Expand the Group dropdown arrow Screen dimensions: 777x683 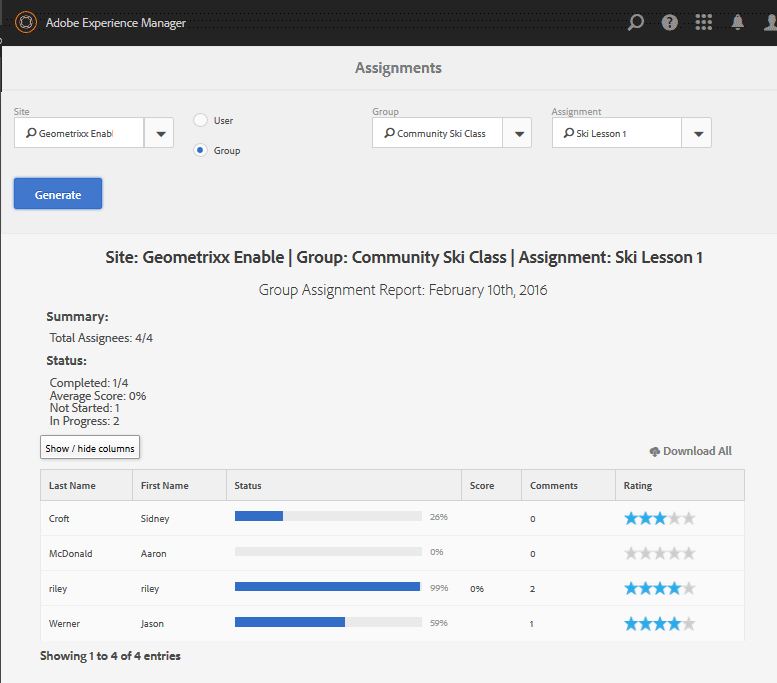(x=517, y=133)
